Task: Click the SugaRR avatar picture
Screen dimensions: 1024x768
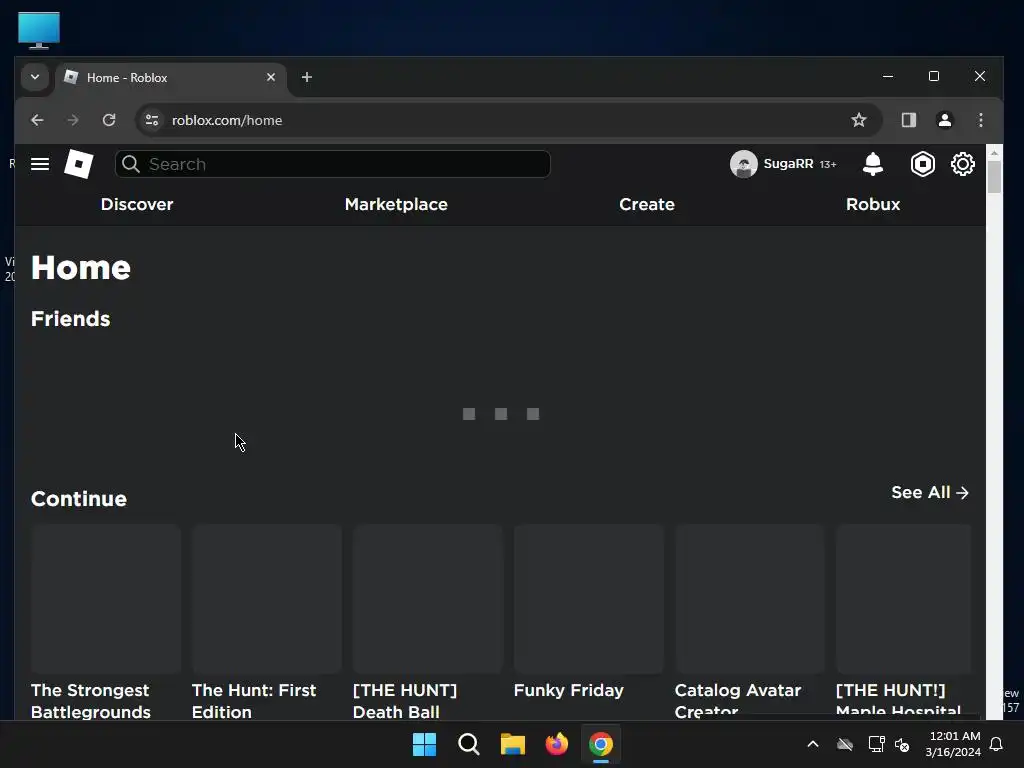Action: 743,164
